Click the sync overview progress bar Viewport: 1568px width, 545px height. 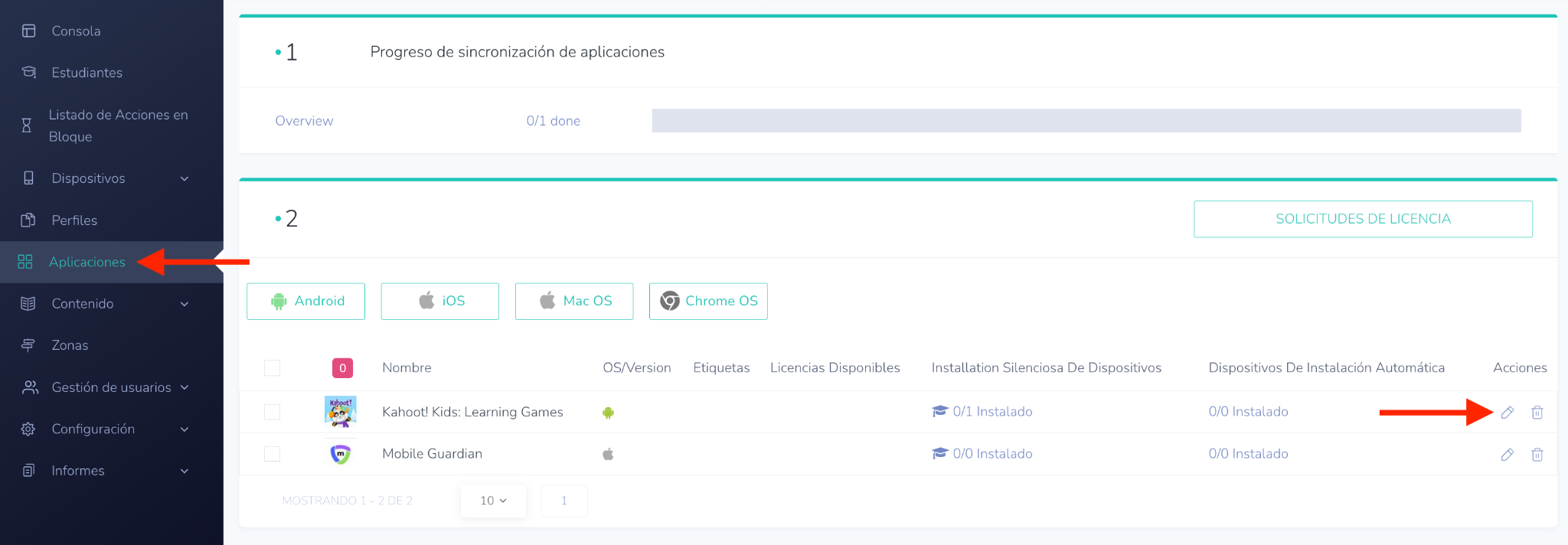click(1086, 121)
